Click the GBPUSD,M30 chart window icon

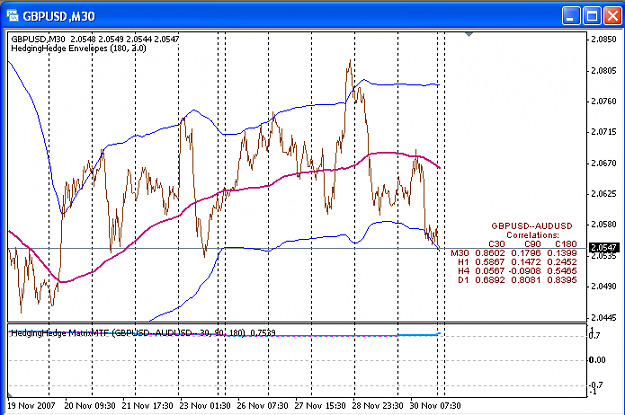point(13,16)
